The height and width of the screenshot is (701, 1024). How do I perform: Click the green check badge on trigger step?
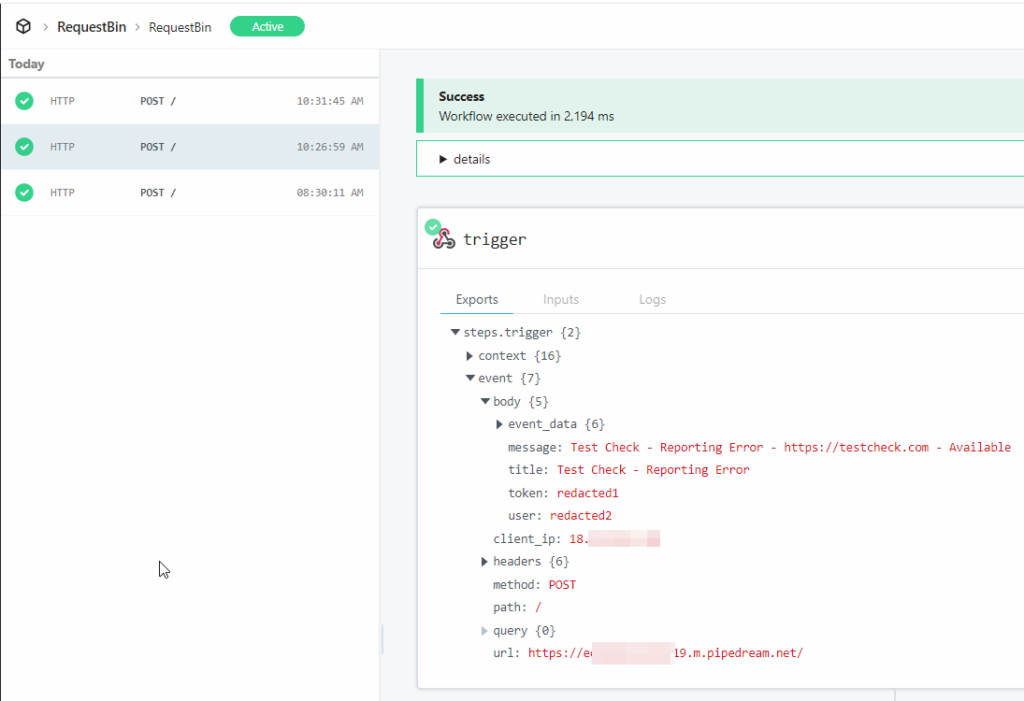432,227
